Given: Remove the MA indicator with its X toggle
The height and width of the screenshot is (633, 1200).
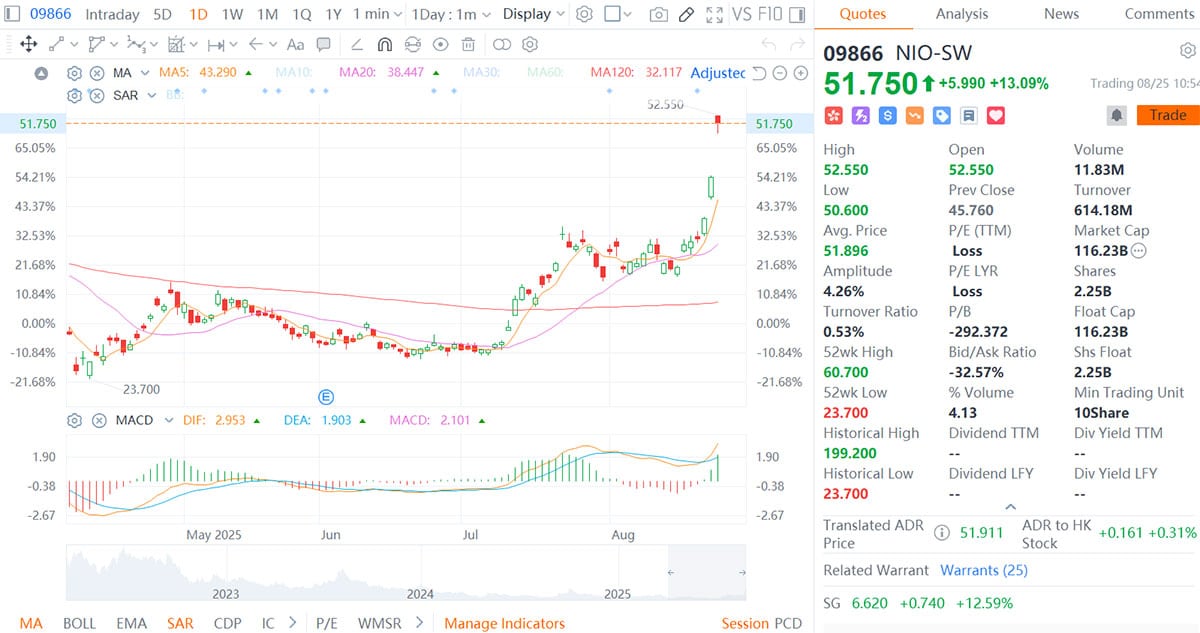Looking at the screenshot, I should [x=96, y=73].
